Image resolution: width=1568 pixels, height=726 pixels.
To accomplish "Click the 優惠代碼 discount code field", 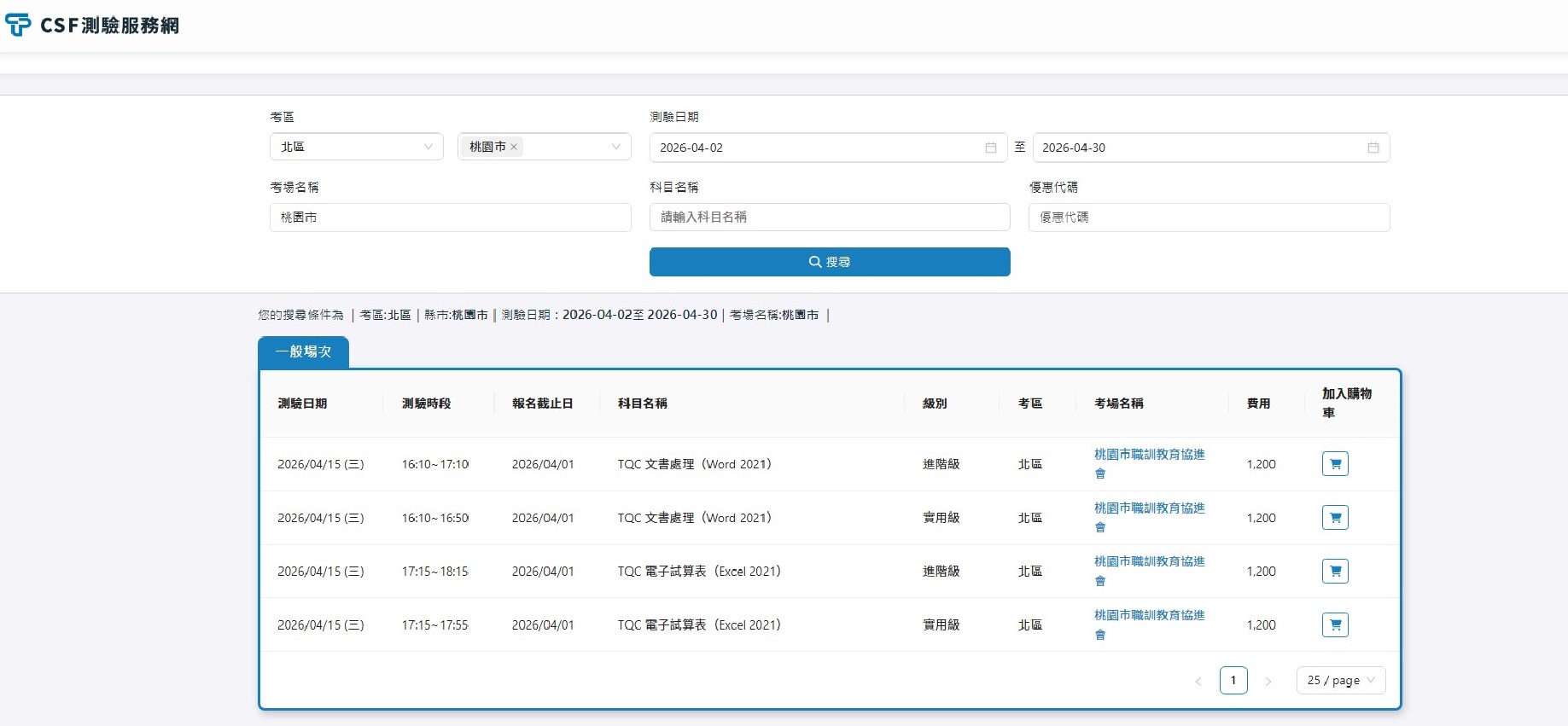I will tap(1208, 218).
